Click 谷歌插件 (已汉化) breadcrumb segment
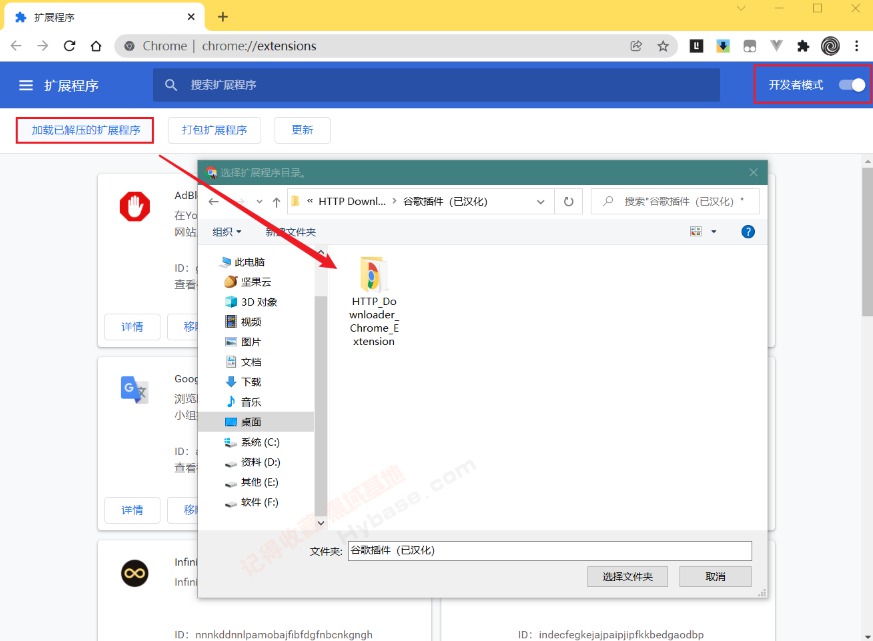873x641 pixels. coord(445,202)
